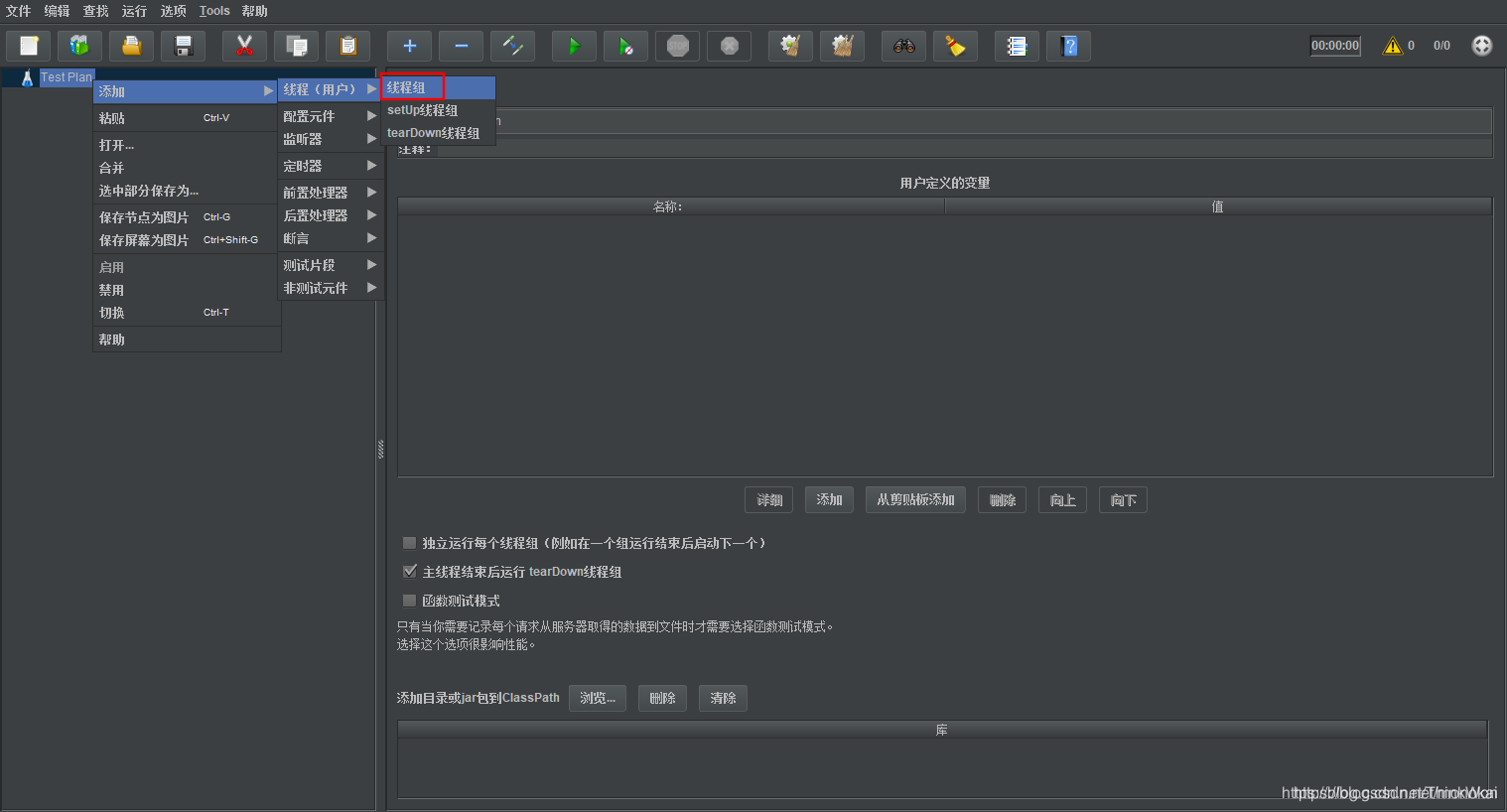Click the Open file folder icon

[x=131, y=46]
